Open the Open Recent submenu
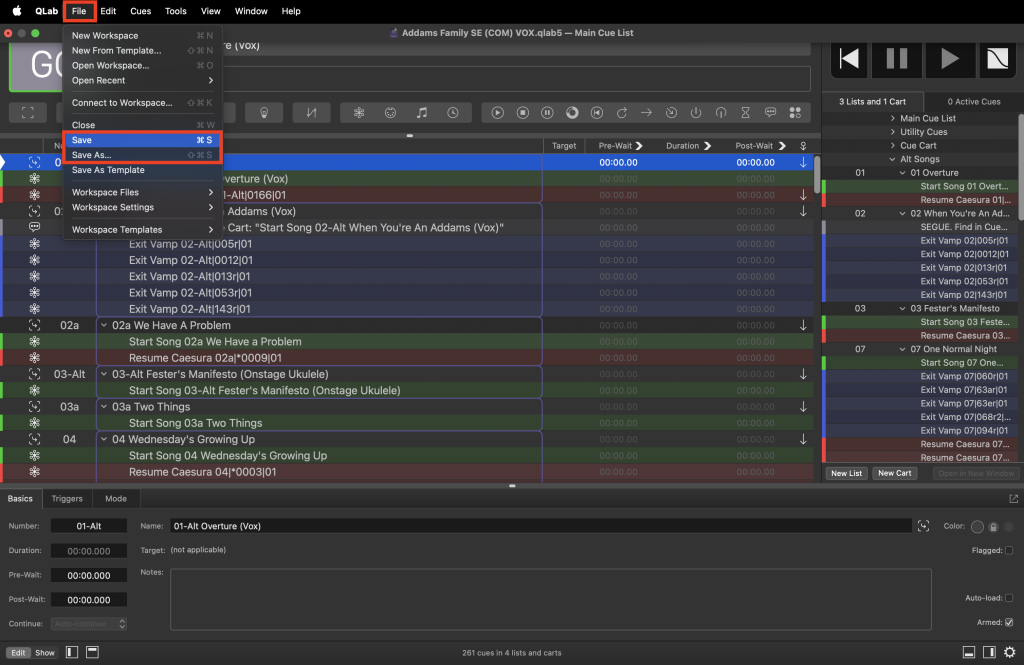Screen dimensions: 1024x665 142,80
